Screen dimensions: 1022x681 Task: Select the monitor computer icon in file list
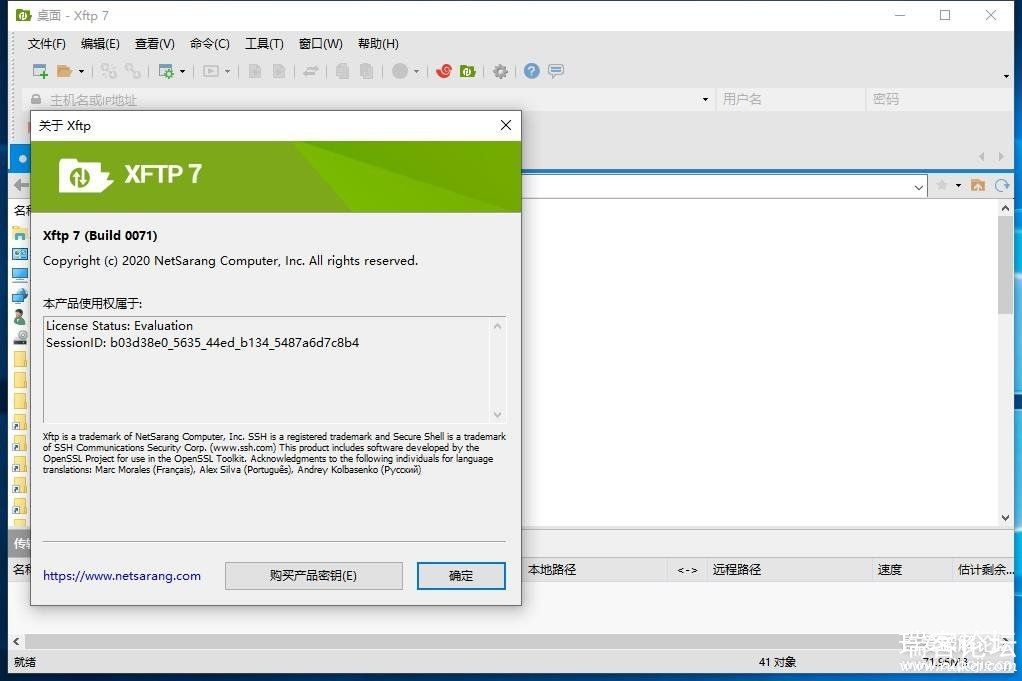click(20, 274)
